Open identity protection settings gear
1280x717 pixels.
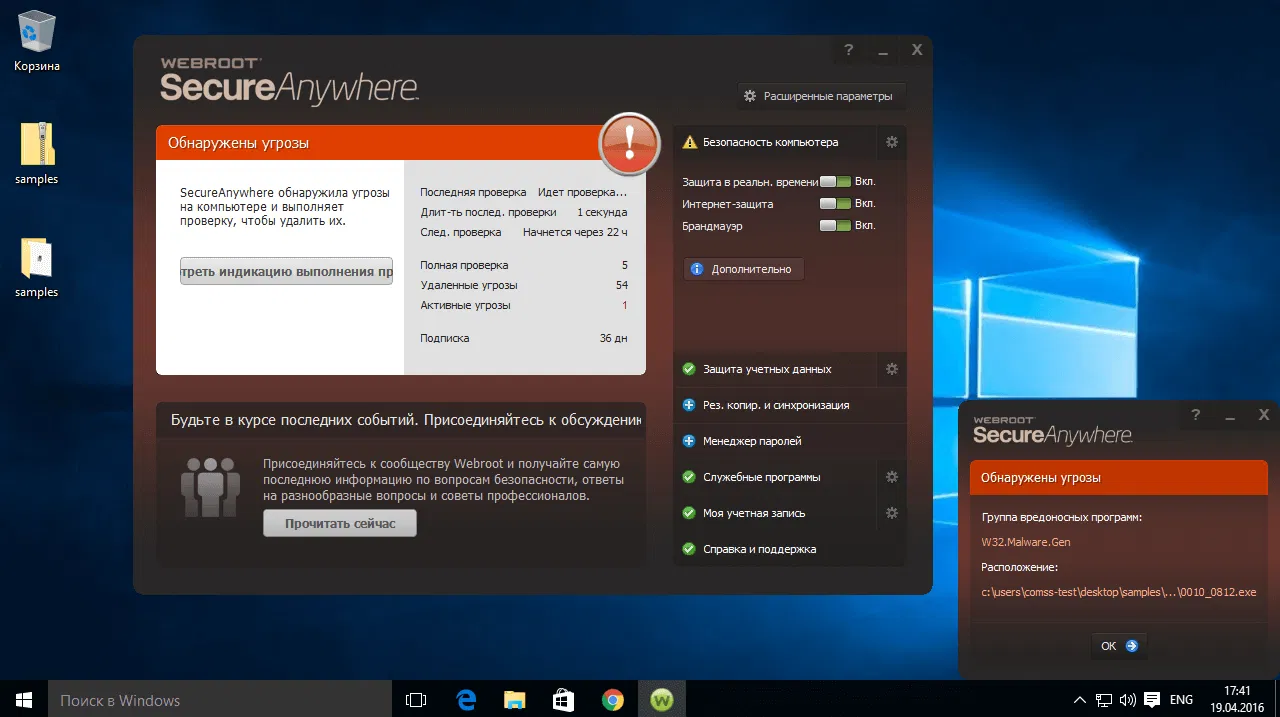892,369
